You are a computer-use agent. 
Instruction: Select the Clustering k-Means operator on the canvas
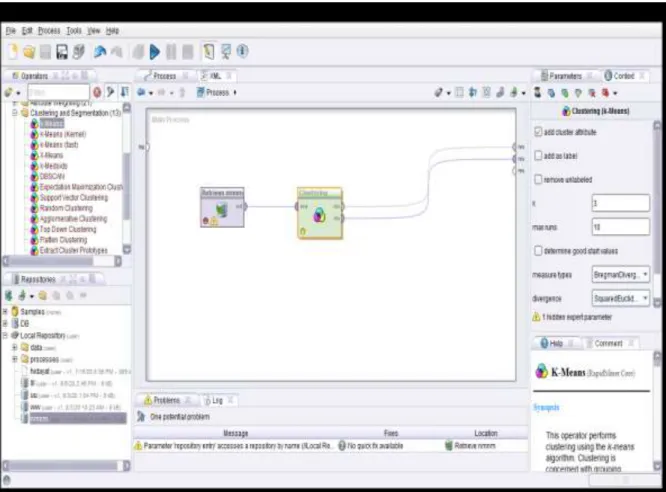tap(320, 213)
